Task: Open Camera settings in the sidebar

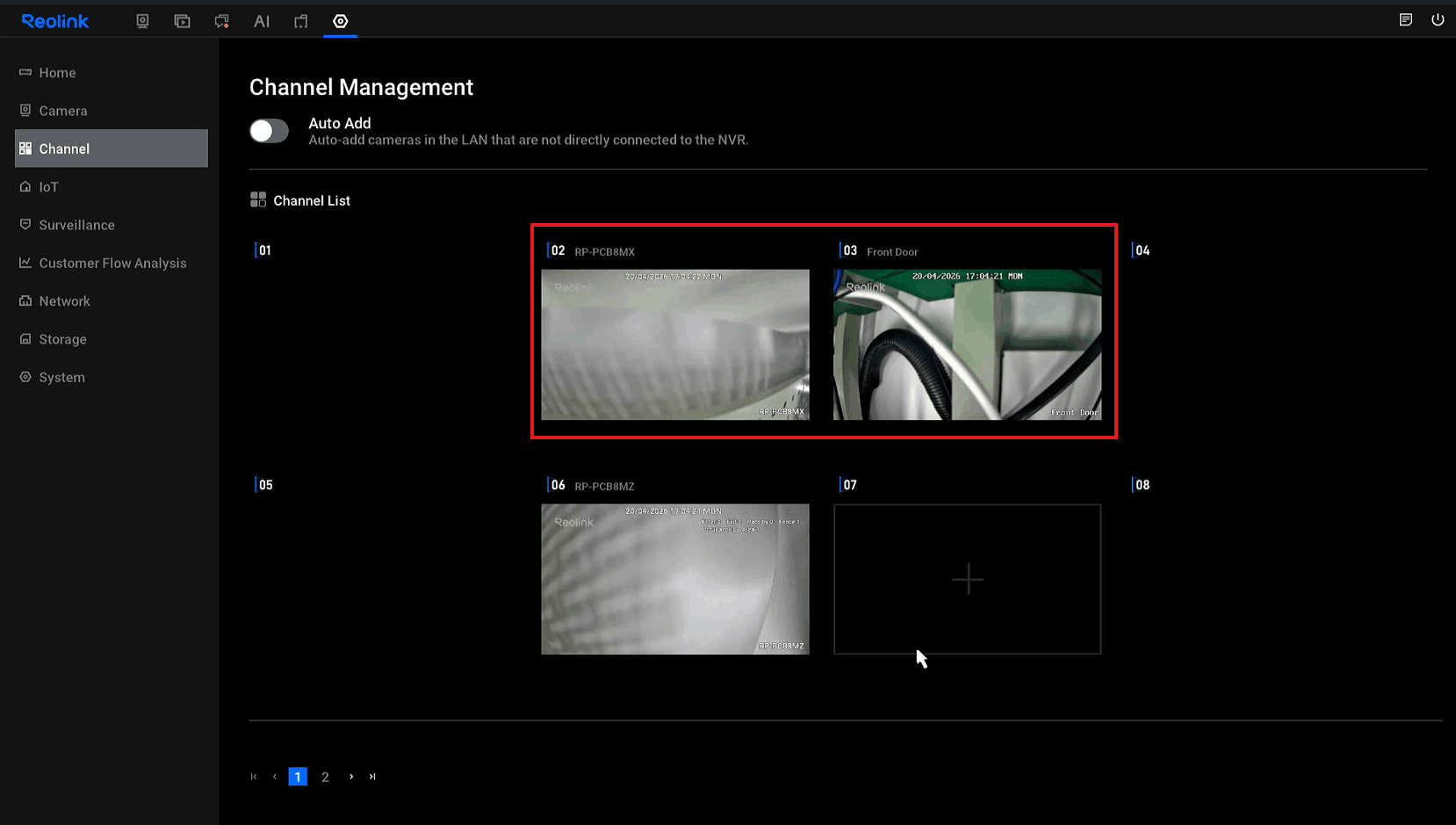Action: [112, 111]
